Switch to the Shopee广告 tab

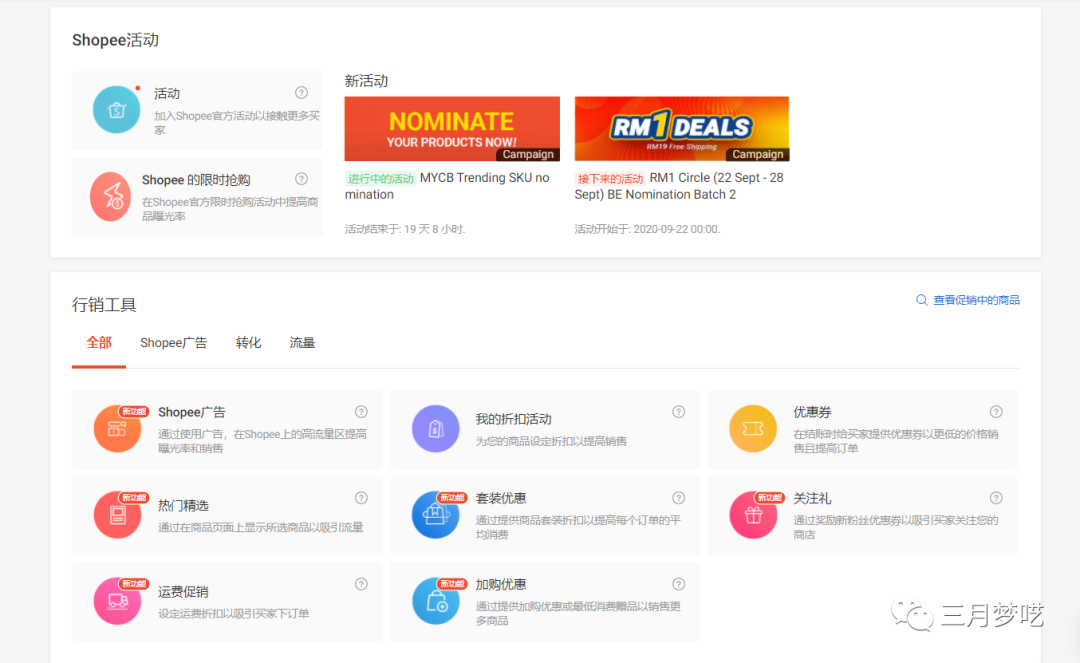point(173,343)
